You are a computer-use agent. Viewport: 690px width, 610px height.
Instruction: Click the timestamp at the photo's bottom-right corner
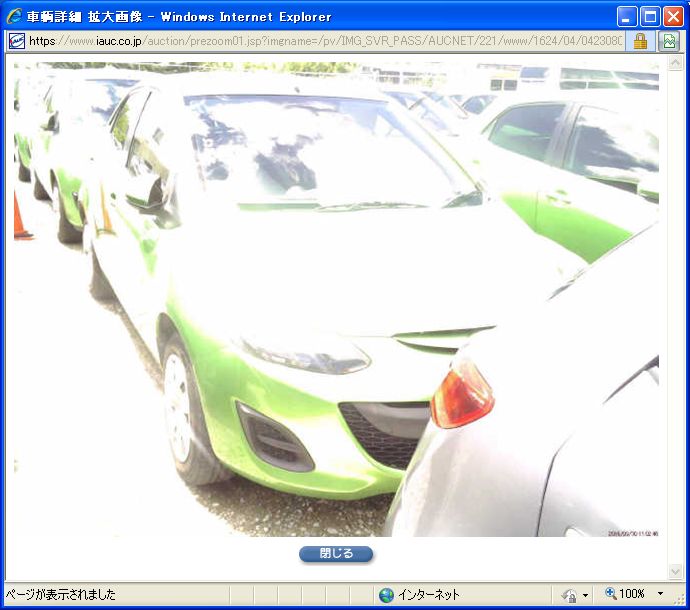pyautogui.click(x=632, y=533)
